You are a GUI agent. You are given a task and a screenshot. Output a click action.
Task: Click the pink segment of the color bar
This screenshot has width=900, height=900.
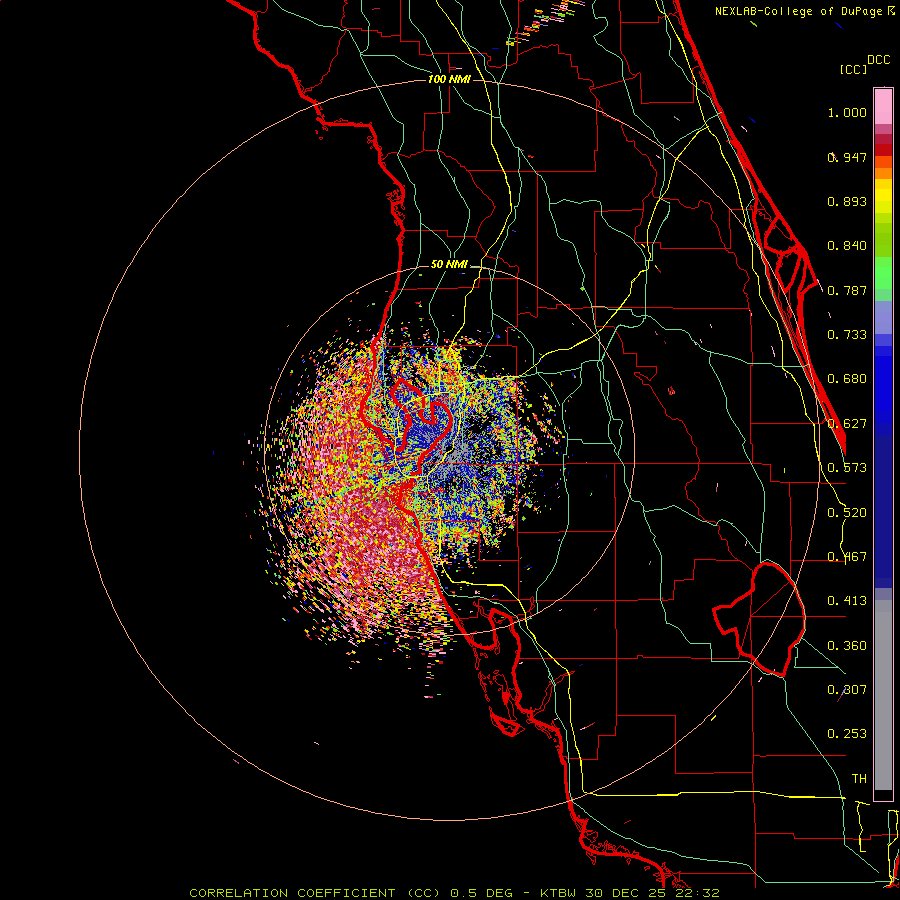tap(883, 107)
